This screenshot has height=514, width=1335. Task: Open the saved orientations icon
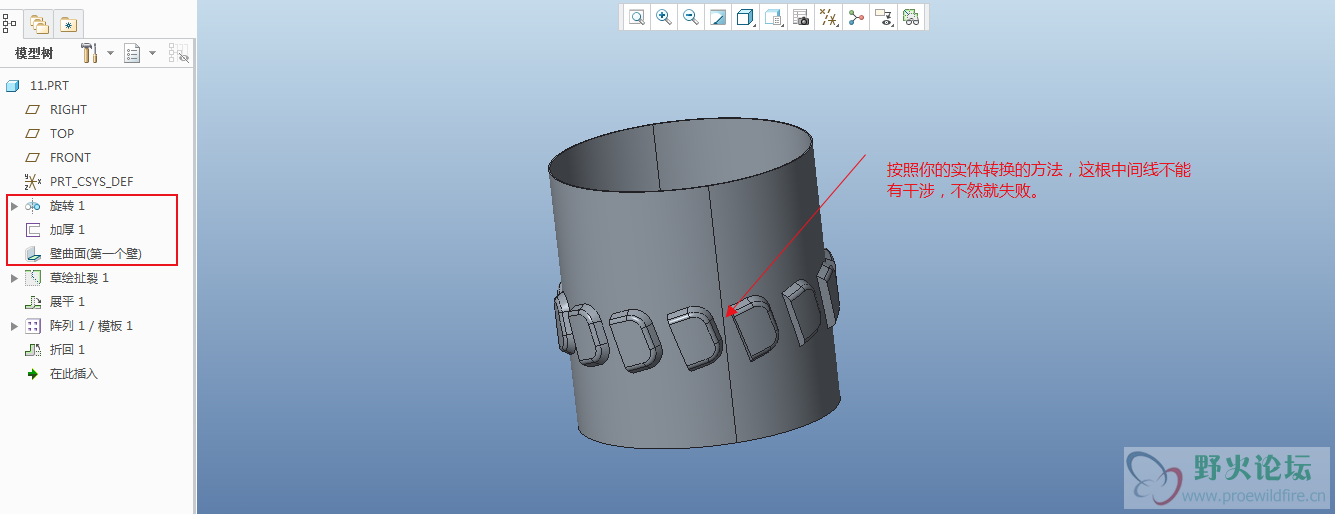(773, 17)
